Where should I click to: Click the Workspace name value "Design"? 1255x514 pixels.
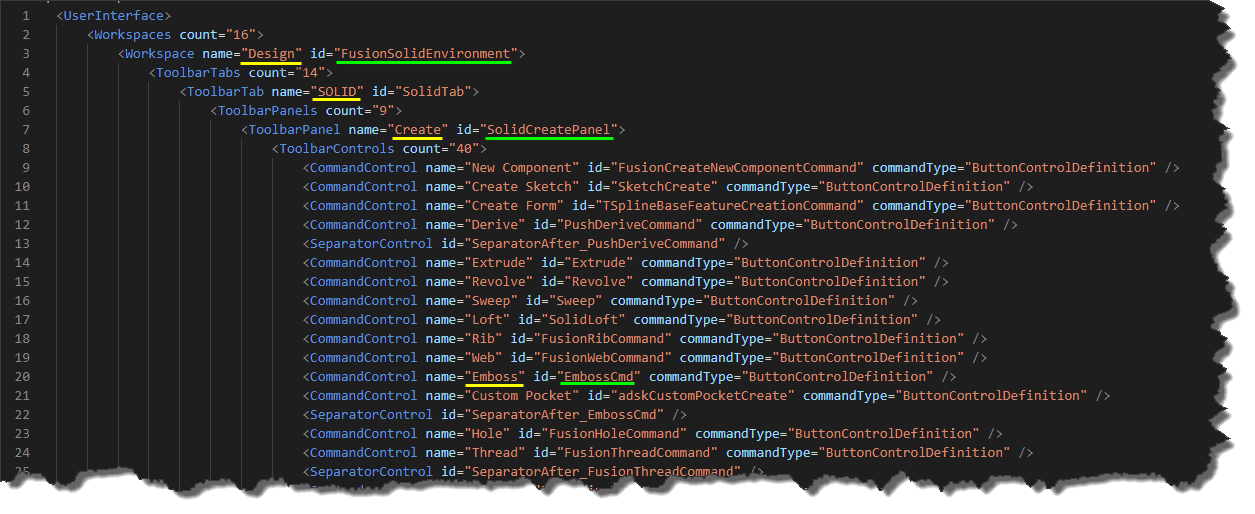click(272, 53)
